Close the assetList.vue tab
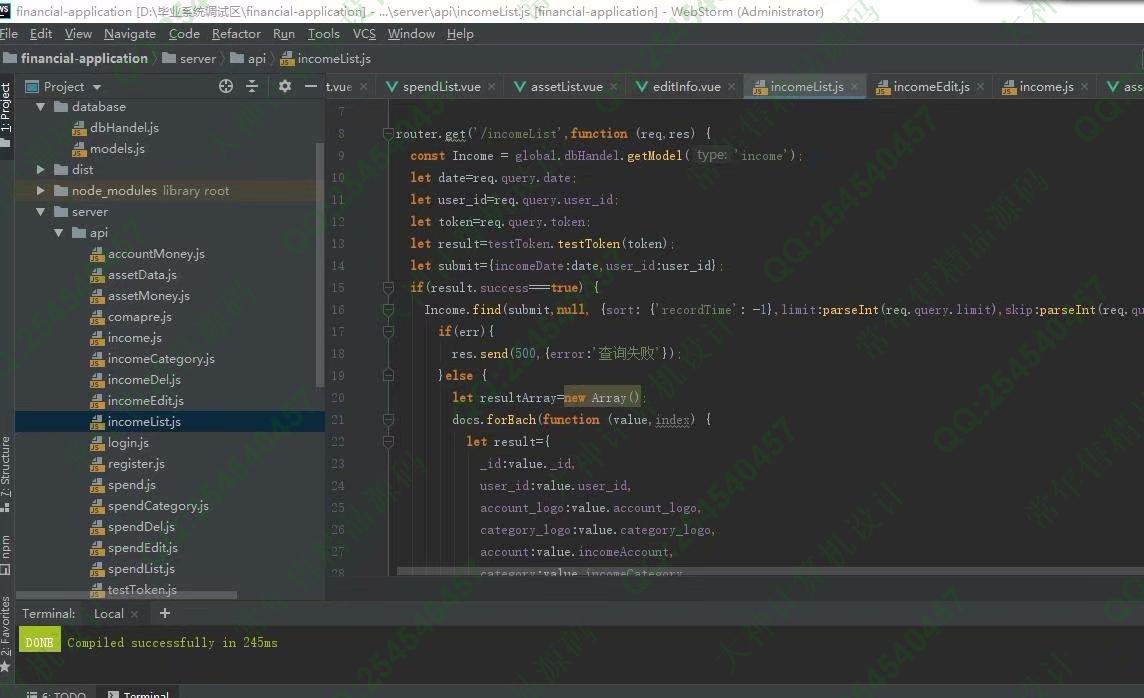 tap(614, 87)
